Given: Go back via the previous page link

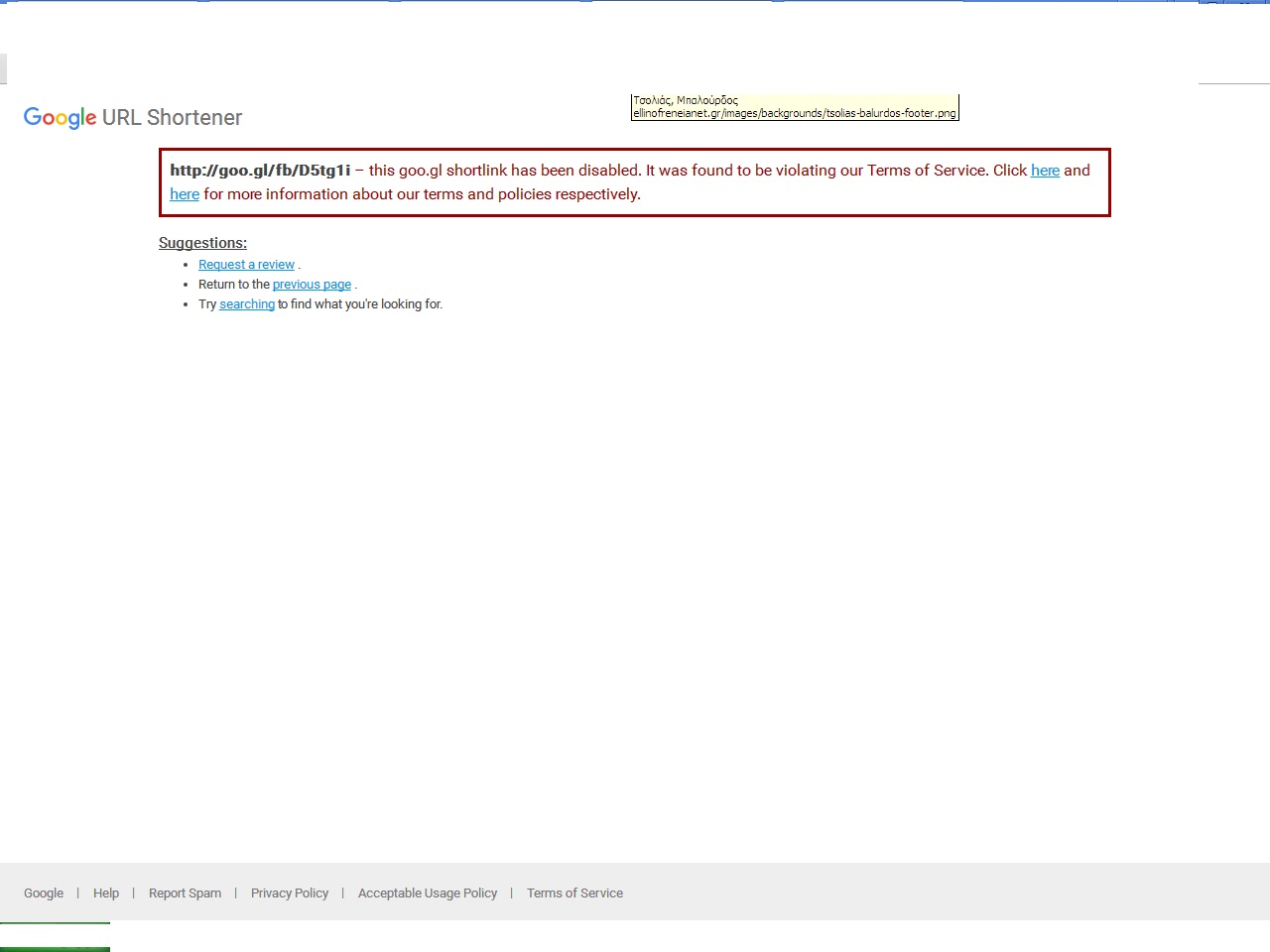Looking at the screenshot, I should tap(312, 285).
